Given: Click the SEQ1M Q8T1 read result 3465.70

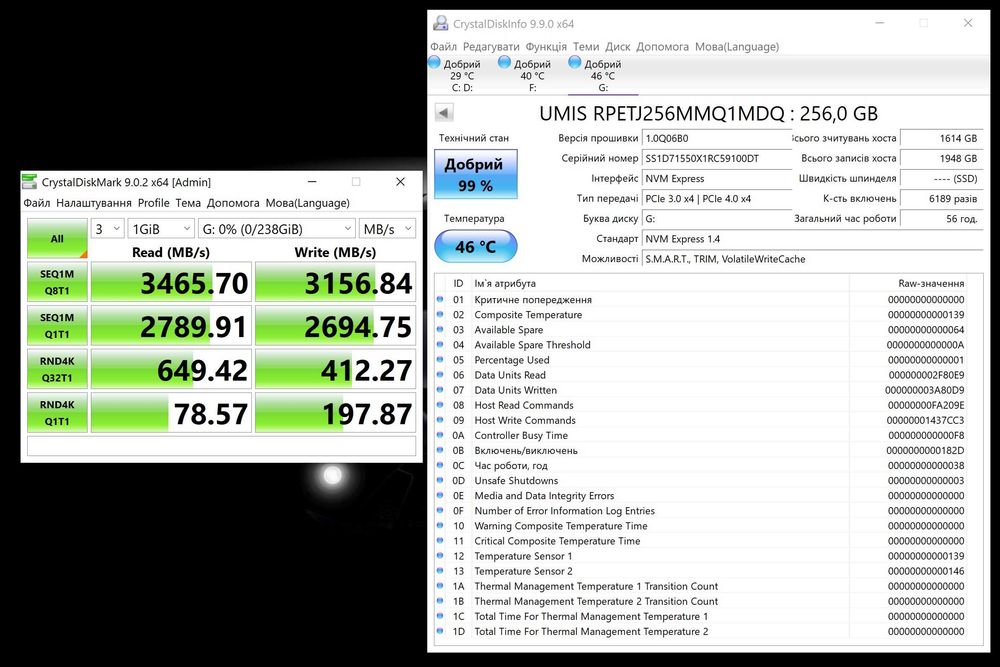Looking at the screenshot, I should click(x=171, y=282).
